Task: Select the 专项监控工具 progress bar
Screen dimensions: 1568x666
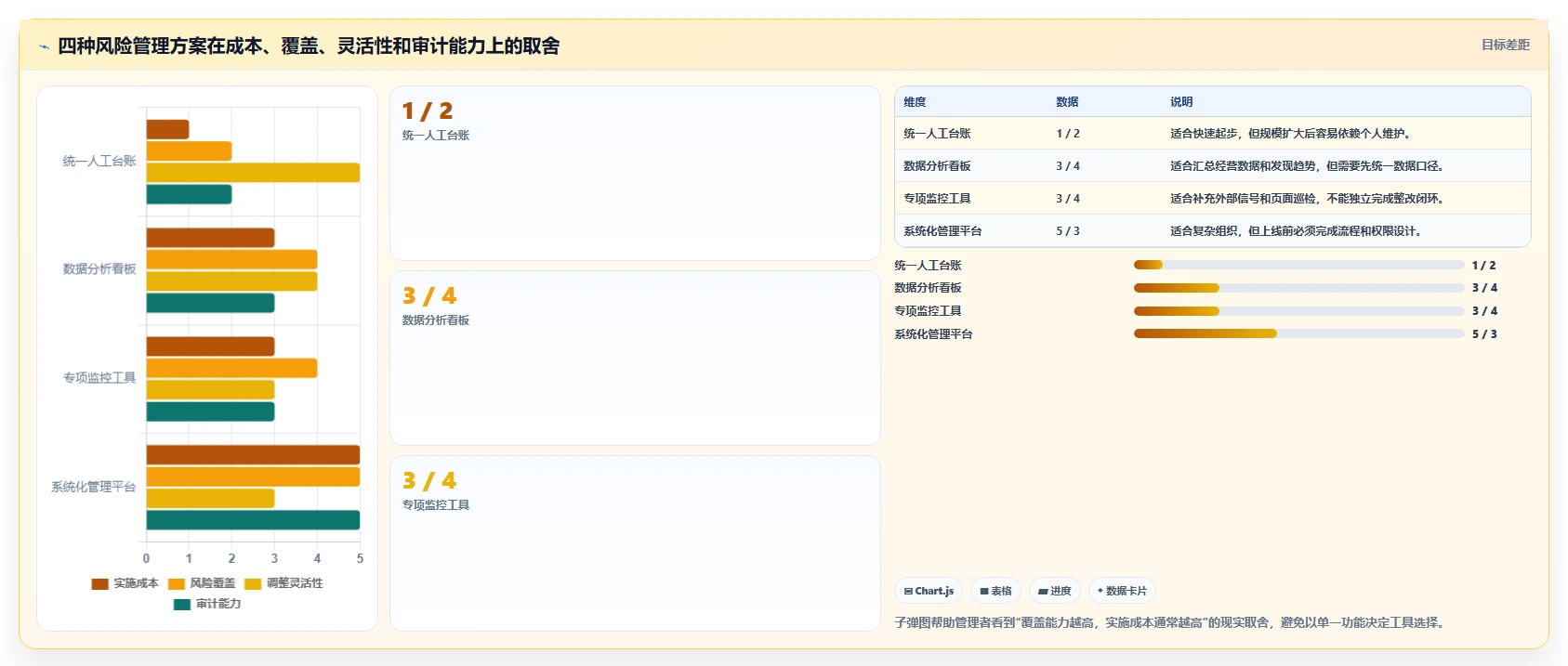Action: pyautogui.click(x=1298, y=311)
